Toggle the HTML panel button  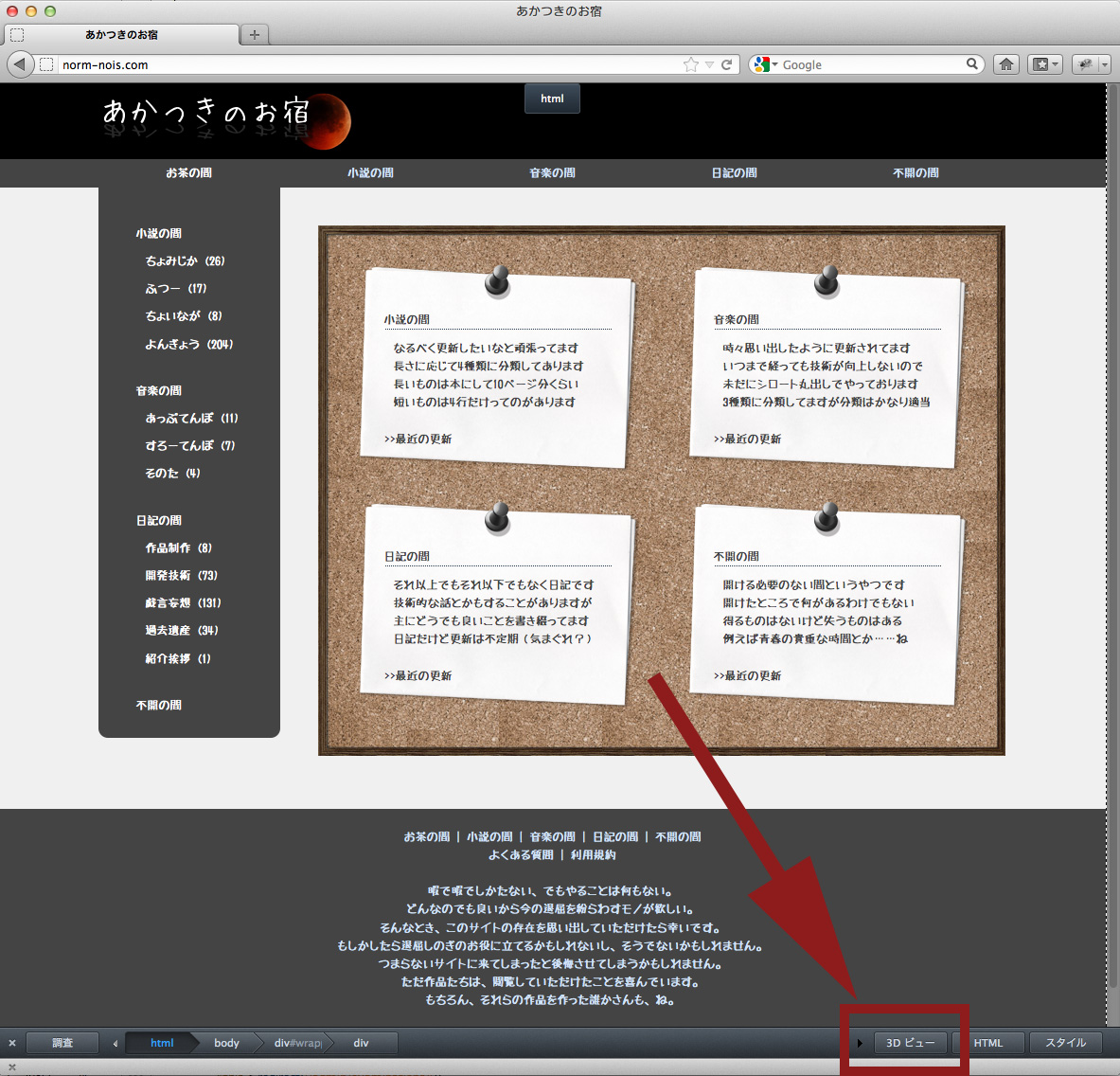pos(987,1043)
